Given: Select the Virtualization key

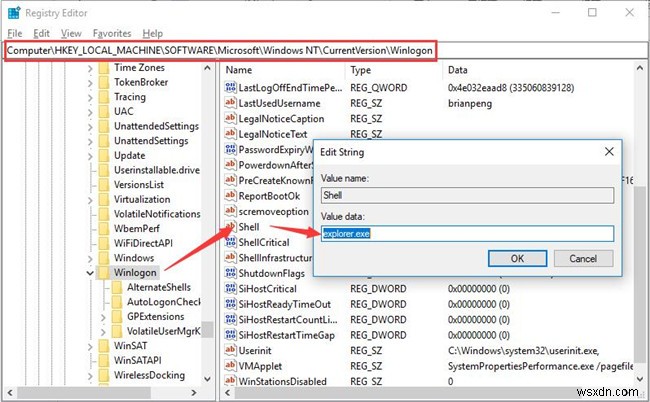Looking at the screenshot, I should click(x=142, y=199).
